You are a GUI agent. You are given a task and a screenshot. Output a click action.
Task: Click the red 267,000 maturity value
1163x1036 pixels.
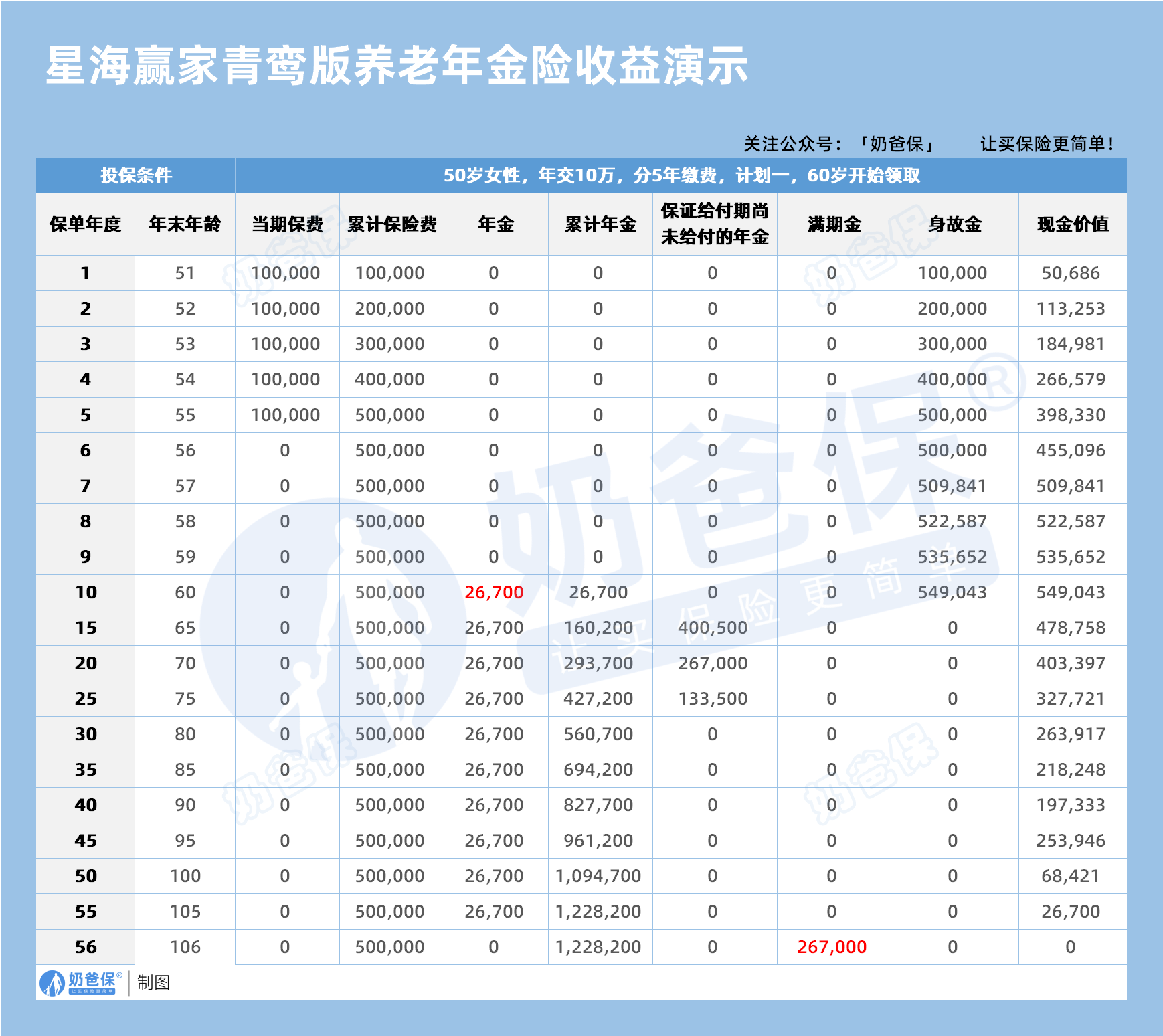pos(832,947)
